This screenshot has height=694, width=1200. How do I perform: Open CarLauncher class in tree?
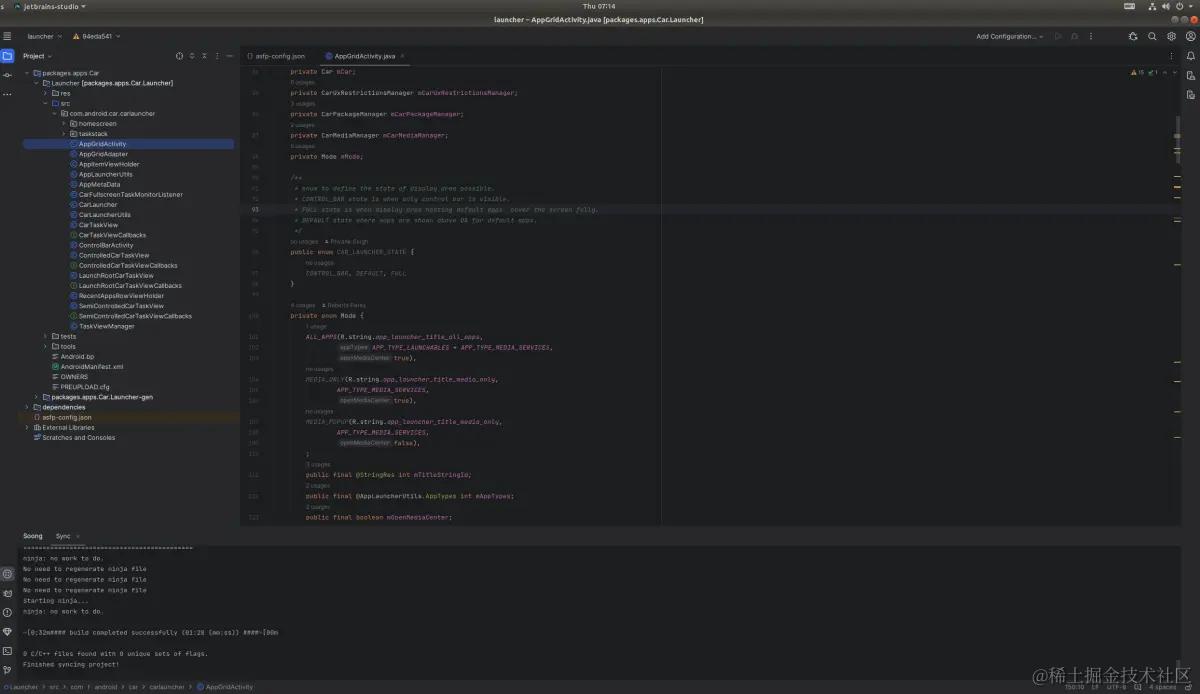point(98,204)
